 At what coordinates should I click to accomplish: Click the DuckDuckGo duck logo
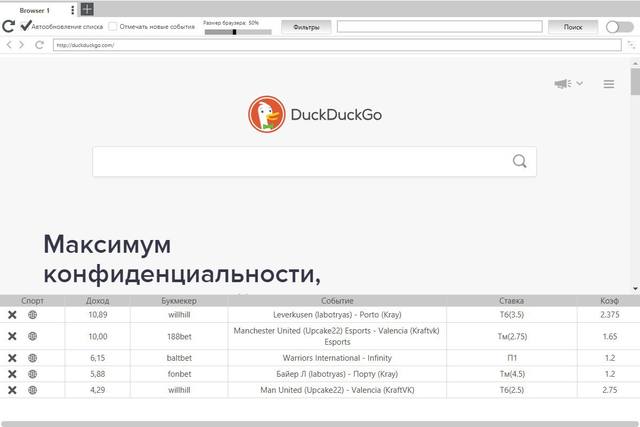267,114
